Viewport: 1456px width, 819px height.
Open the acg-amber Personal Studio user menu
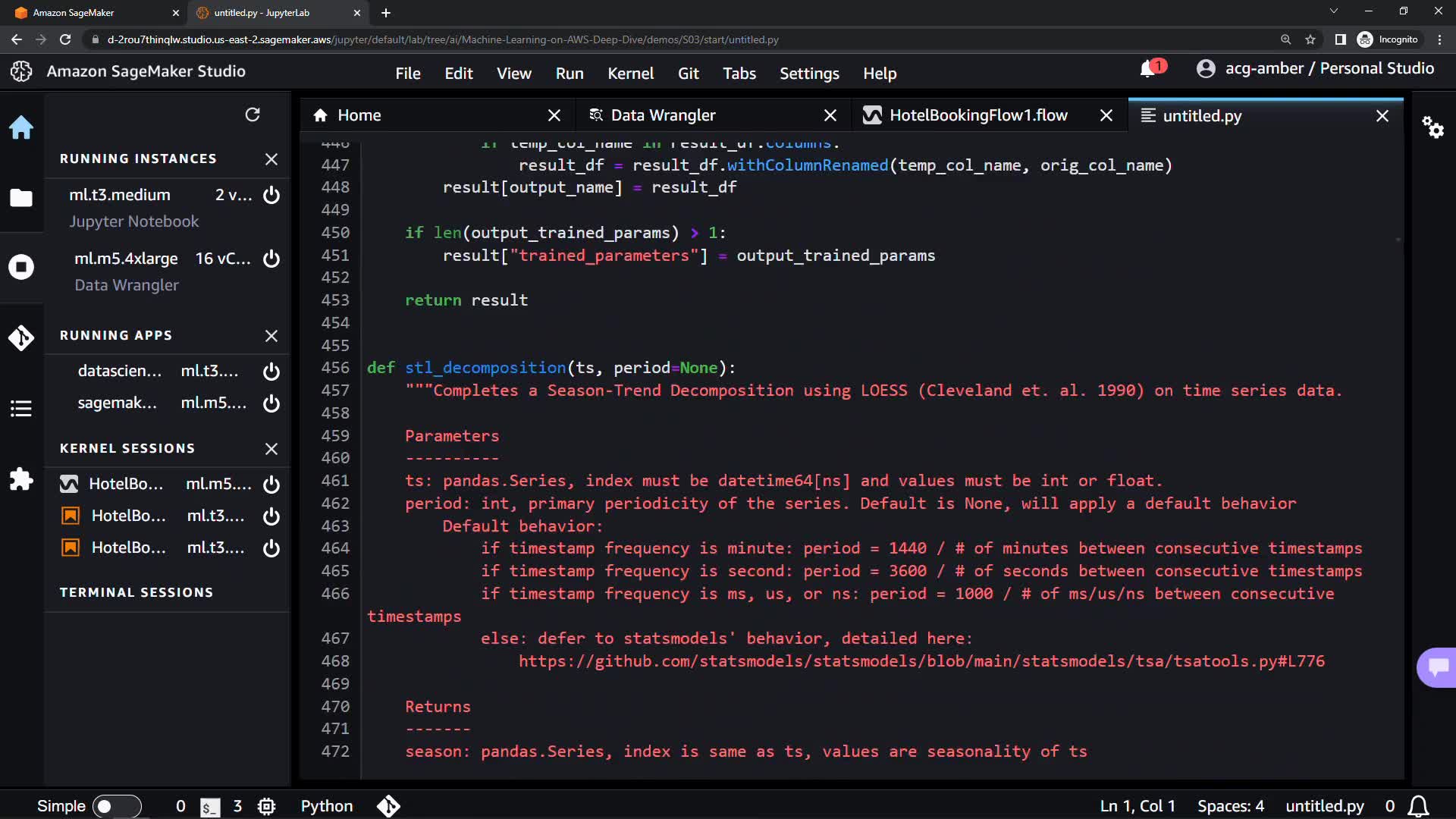pos(1316,69)
